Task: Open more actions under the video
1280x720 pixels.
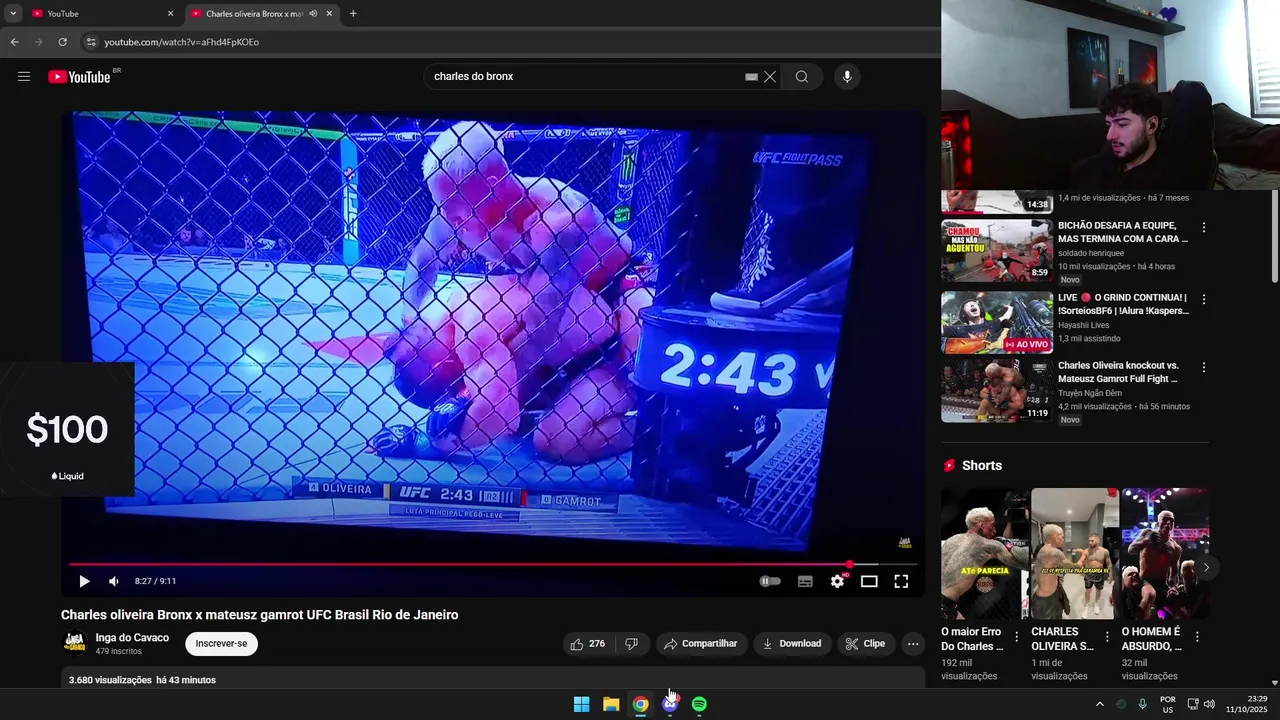Action: coord(913,644)
